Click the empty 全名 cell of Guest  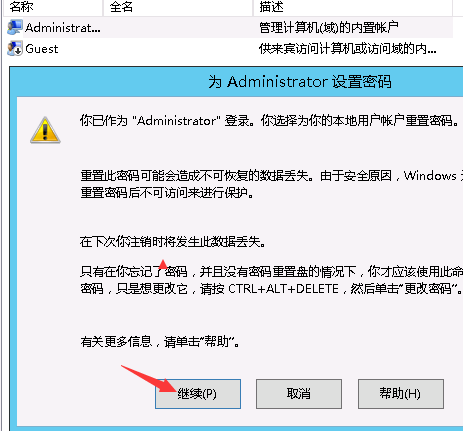(178, 49)
